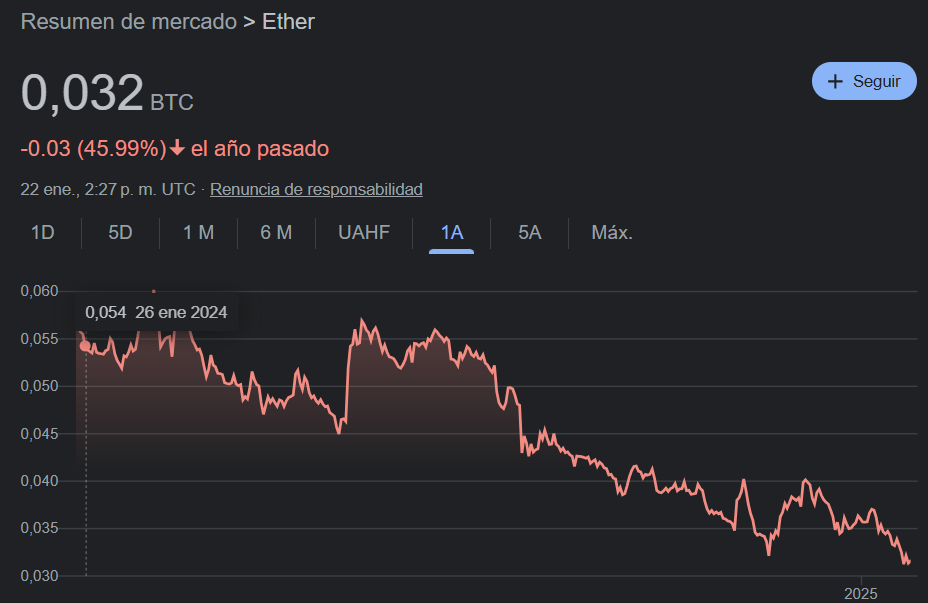Follow Ether with the Seguir button
The image size is (928, 603).
coord(864,81)
